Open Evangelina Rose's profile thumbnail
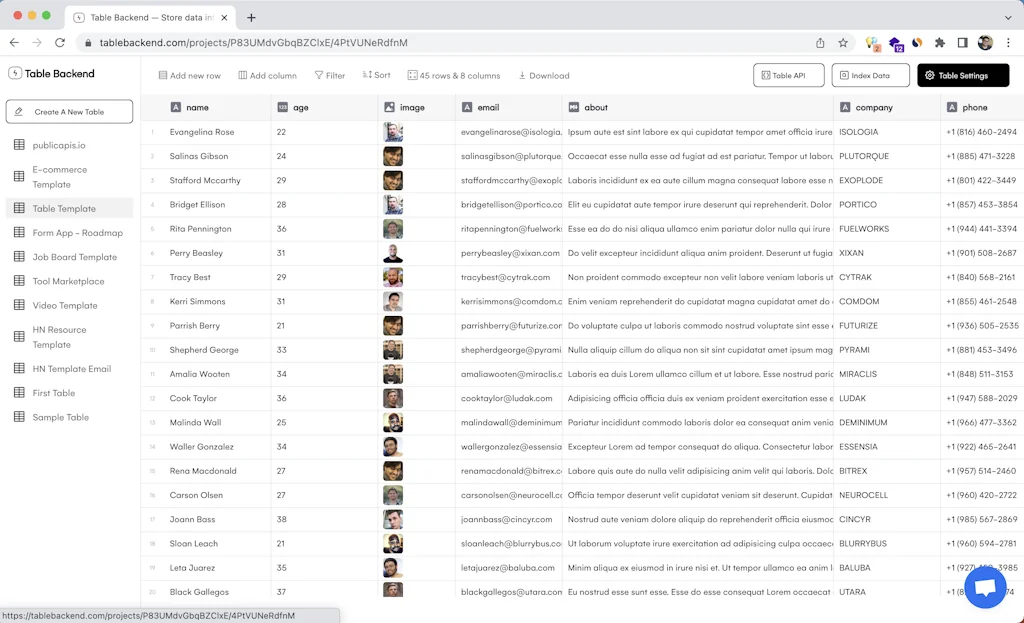 click(392, 131)
